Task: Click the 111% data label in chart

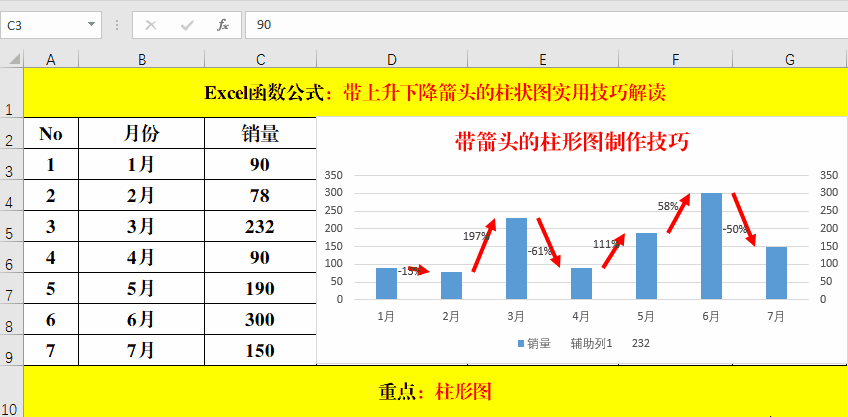Action: [x=606, y=244]
